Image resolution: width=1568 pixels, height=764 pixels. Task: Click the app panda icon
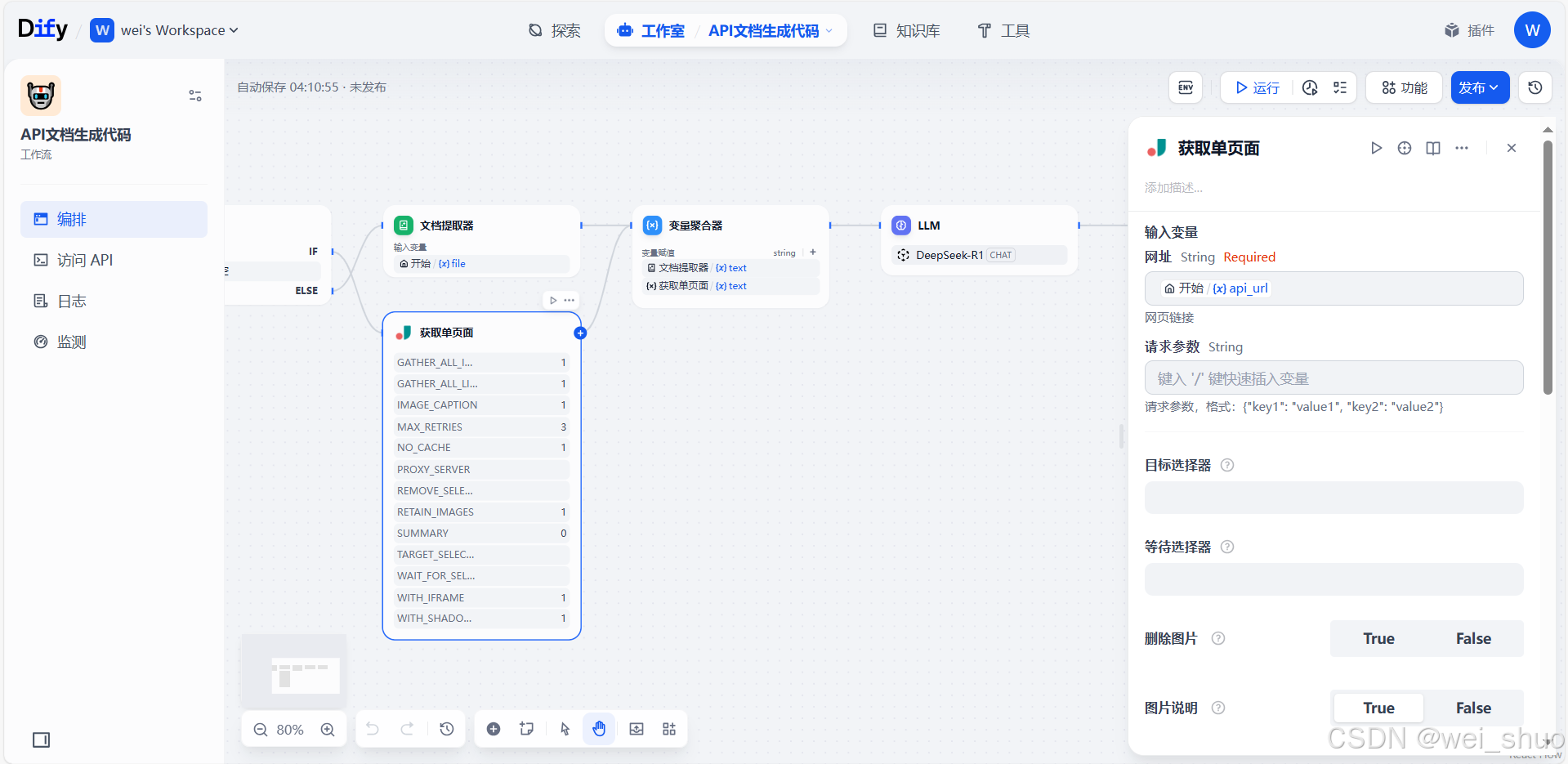point(41,96)
